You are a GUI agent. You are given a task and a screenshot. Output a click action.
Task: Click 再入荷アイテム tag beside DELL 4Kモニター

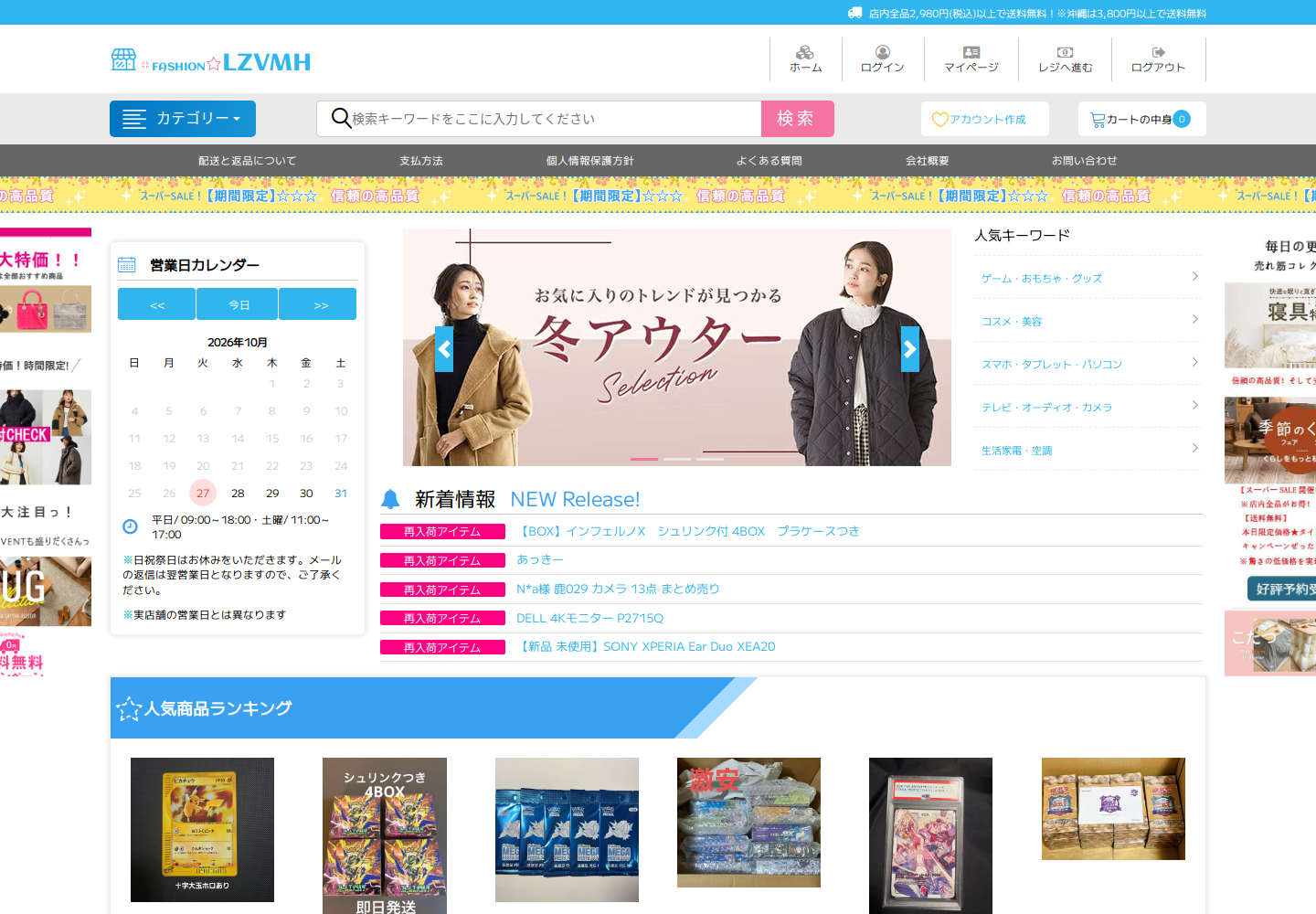pos(442,618)
